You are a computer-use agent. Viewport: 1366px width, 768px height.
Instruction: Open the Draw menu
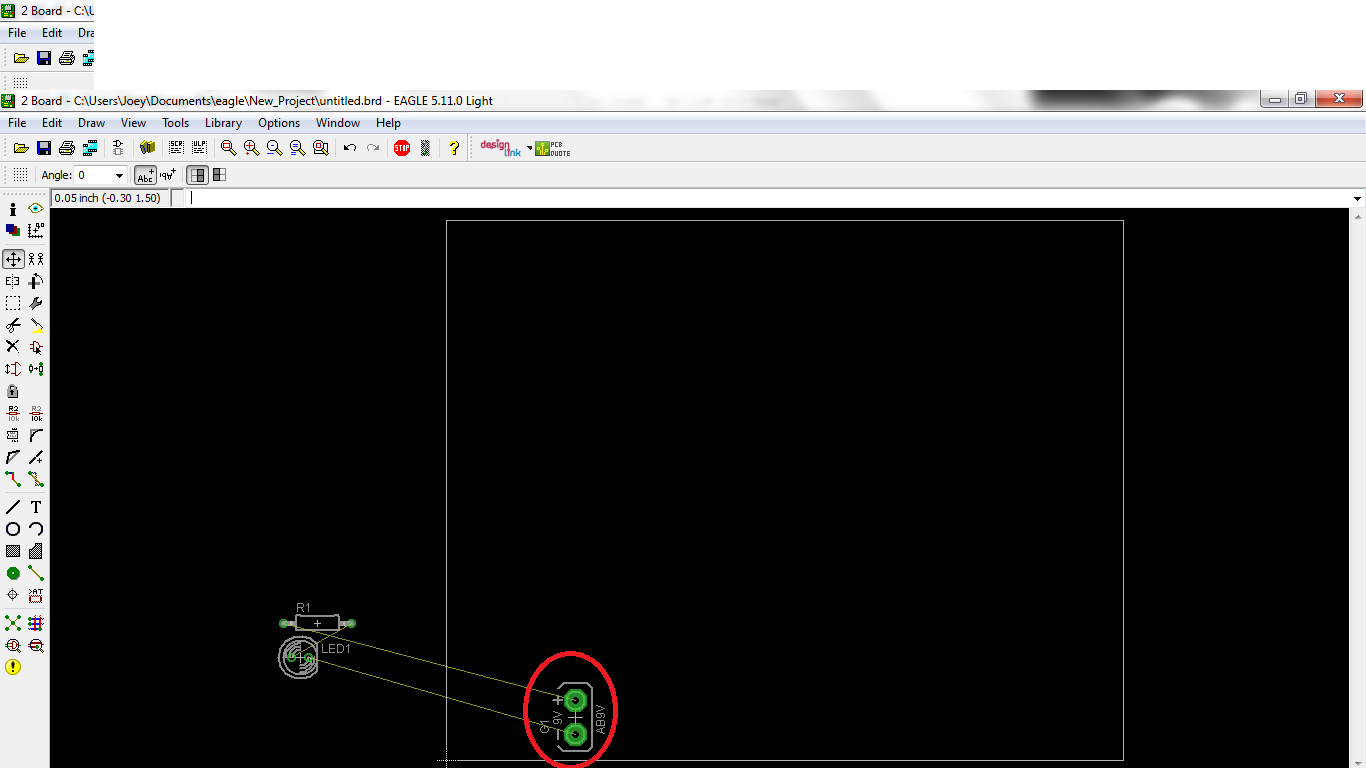click(91, 123)
